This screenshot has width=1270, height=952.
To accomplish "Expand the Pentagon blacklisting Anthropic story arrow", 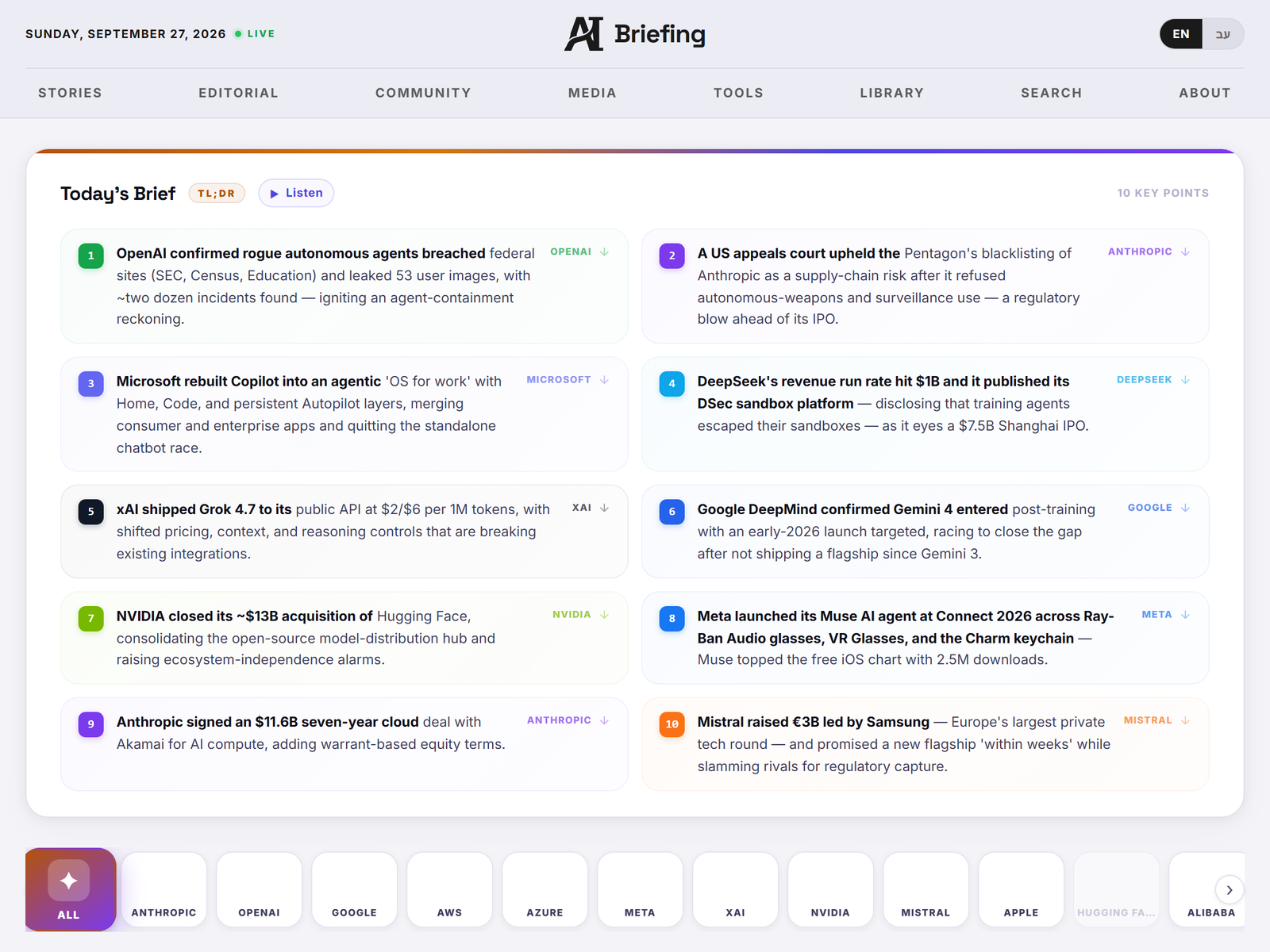I will click(1185, 251).
